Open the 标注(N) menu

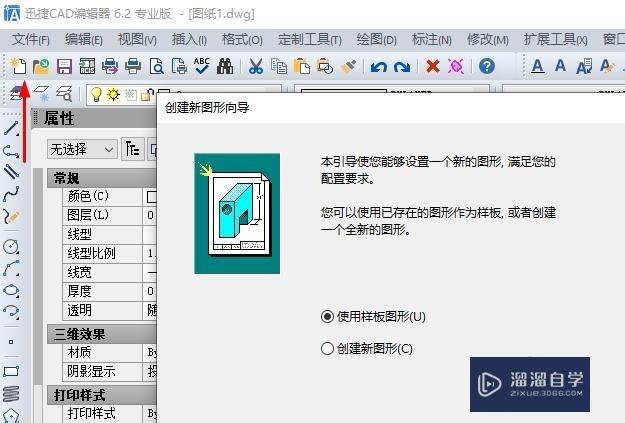431,40
